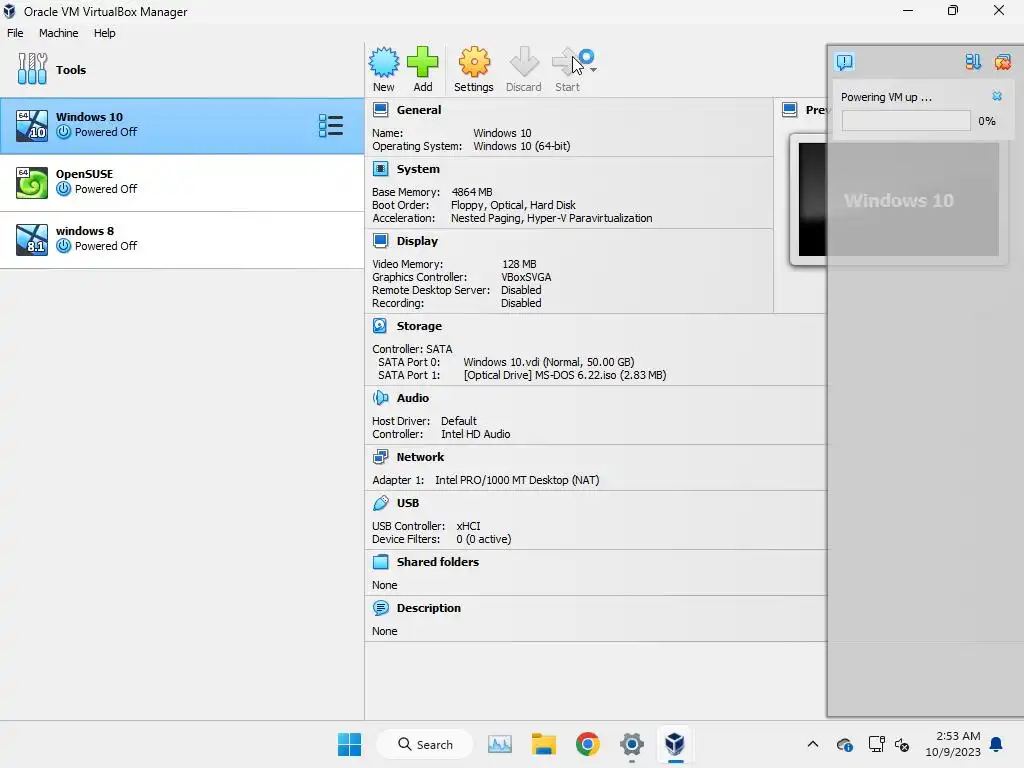This screenshot has height=768, width=1024.
Task: Click the Preview section monitor icon
Action: [790, 110]
